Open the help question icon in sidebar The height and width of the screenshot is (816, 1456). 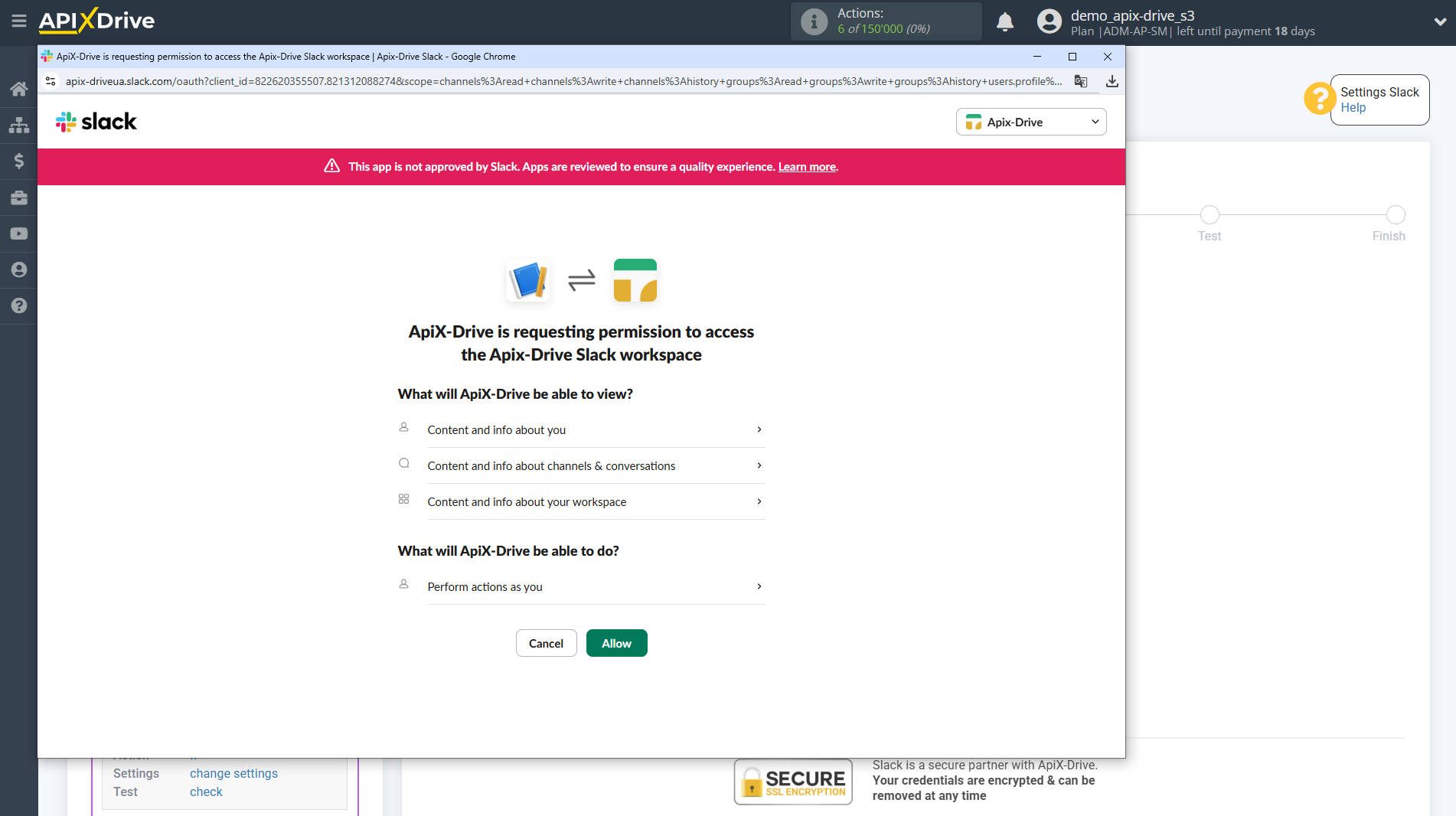[x=19, y=305]
